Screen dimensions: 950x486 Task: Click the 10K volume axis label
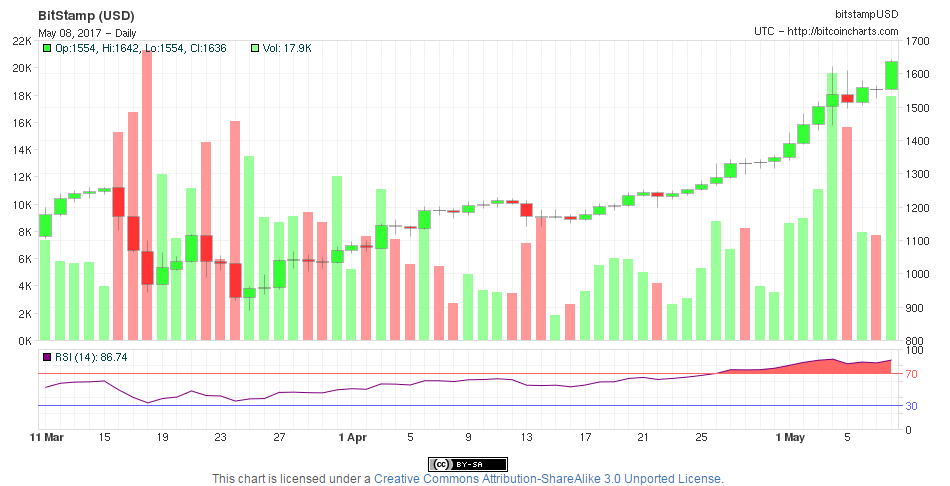pyautogui.click(x=22, y=205)
